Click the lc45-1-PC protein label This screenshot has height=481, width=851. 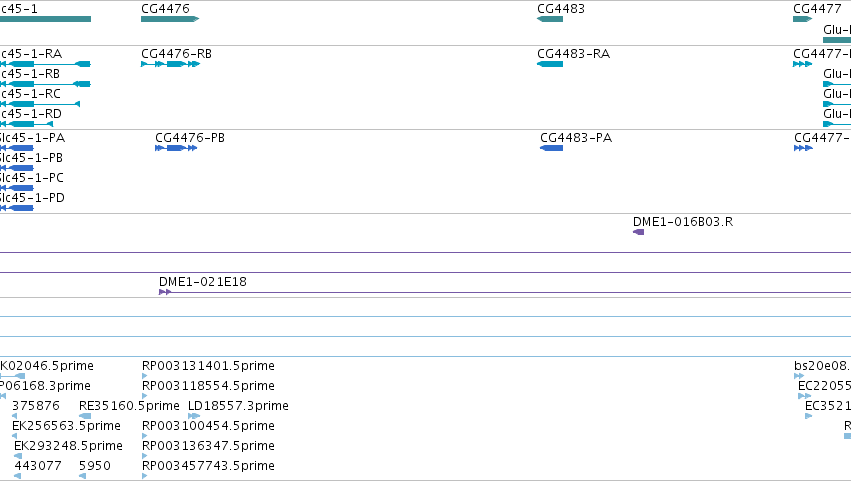click(31, 178)
